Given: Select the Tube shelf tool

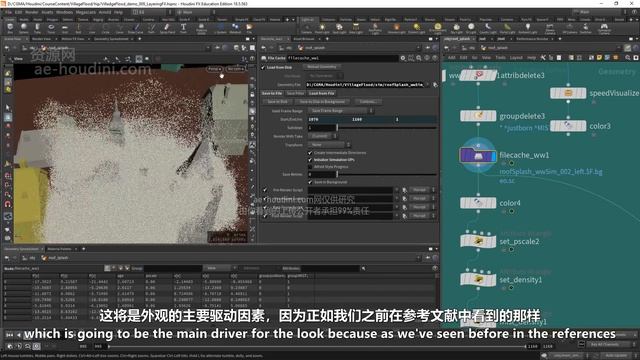Looking at the screenshot, I should point(37,28).
